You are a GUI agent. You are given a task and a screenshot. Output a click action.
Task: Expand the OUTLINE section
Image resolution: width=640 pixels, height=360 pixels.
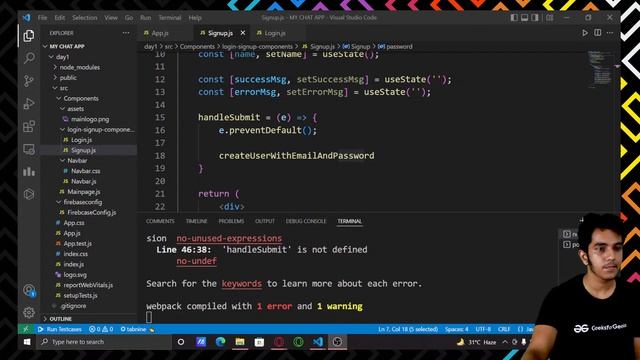(60, 319)
